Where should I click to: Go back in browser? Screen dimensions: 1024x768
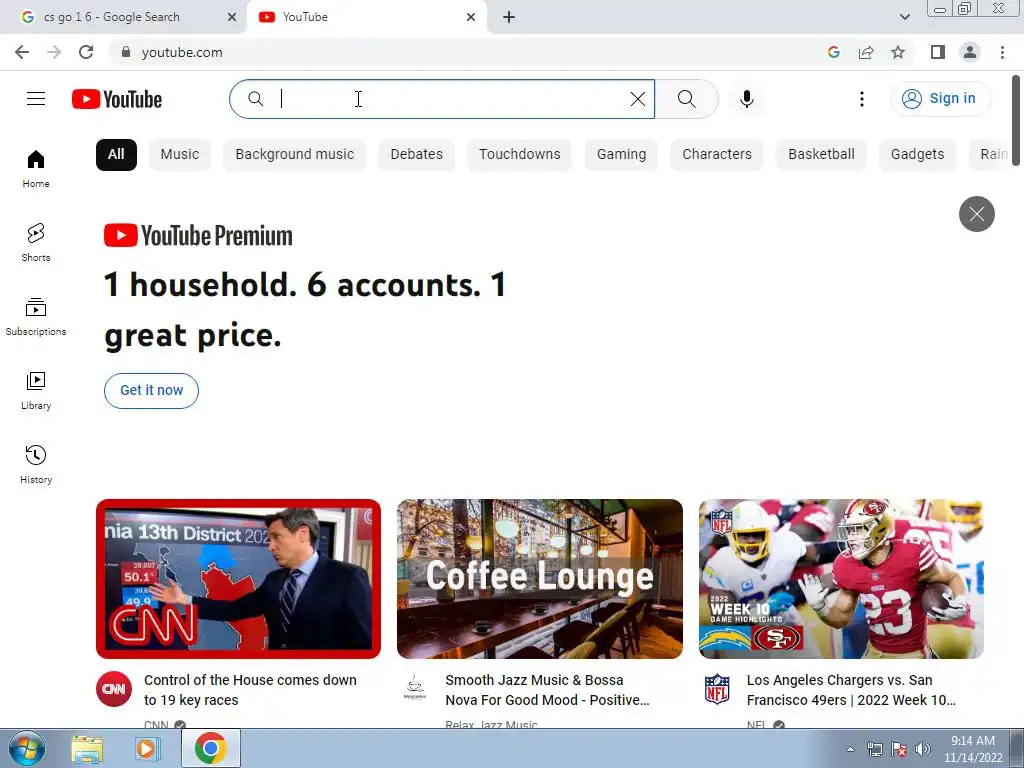tap(22, 52)
